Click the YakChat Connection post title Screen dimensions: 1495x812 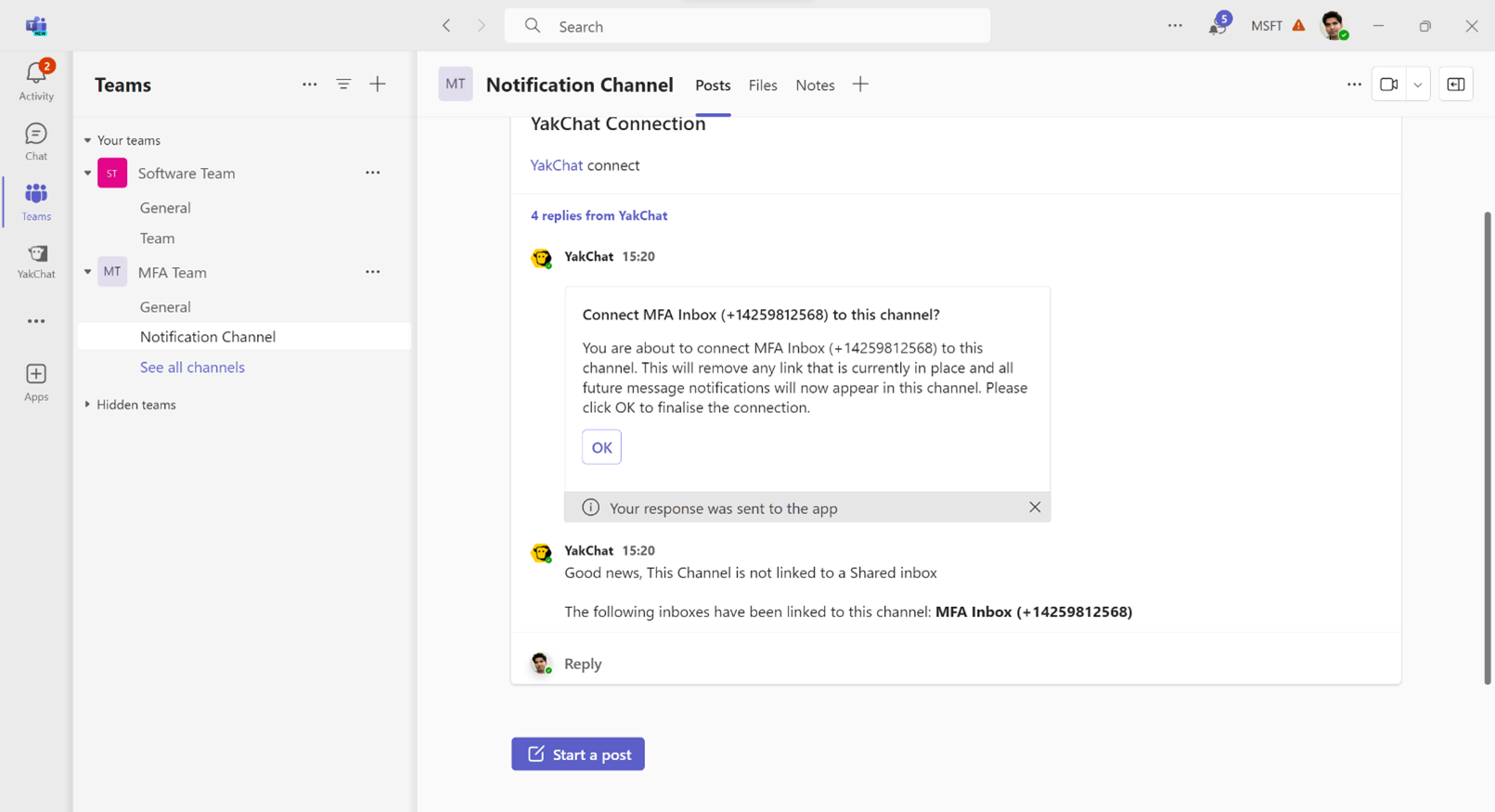[618, 123]
